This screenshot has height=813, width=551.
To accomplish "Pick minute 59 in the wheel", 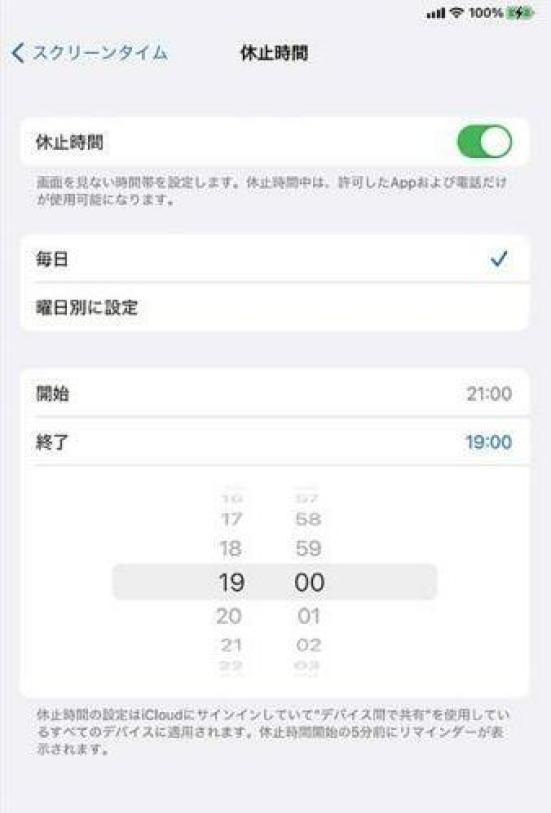I will pyautogui.click(x=308, y=549).
